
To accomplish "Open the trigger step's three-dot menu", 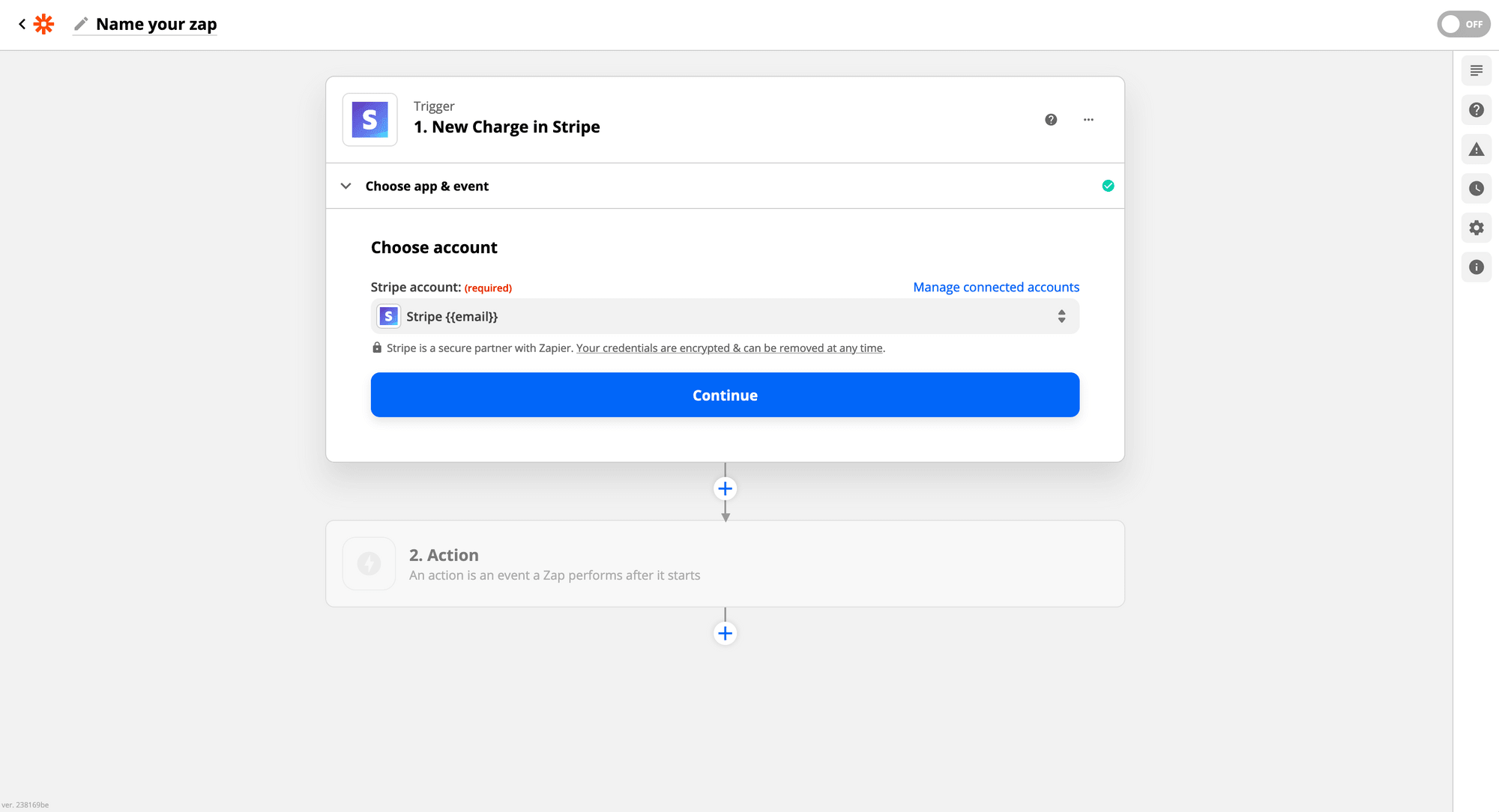I will coord(1088,120).
